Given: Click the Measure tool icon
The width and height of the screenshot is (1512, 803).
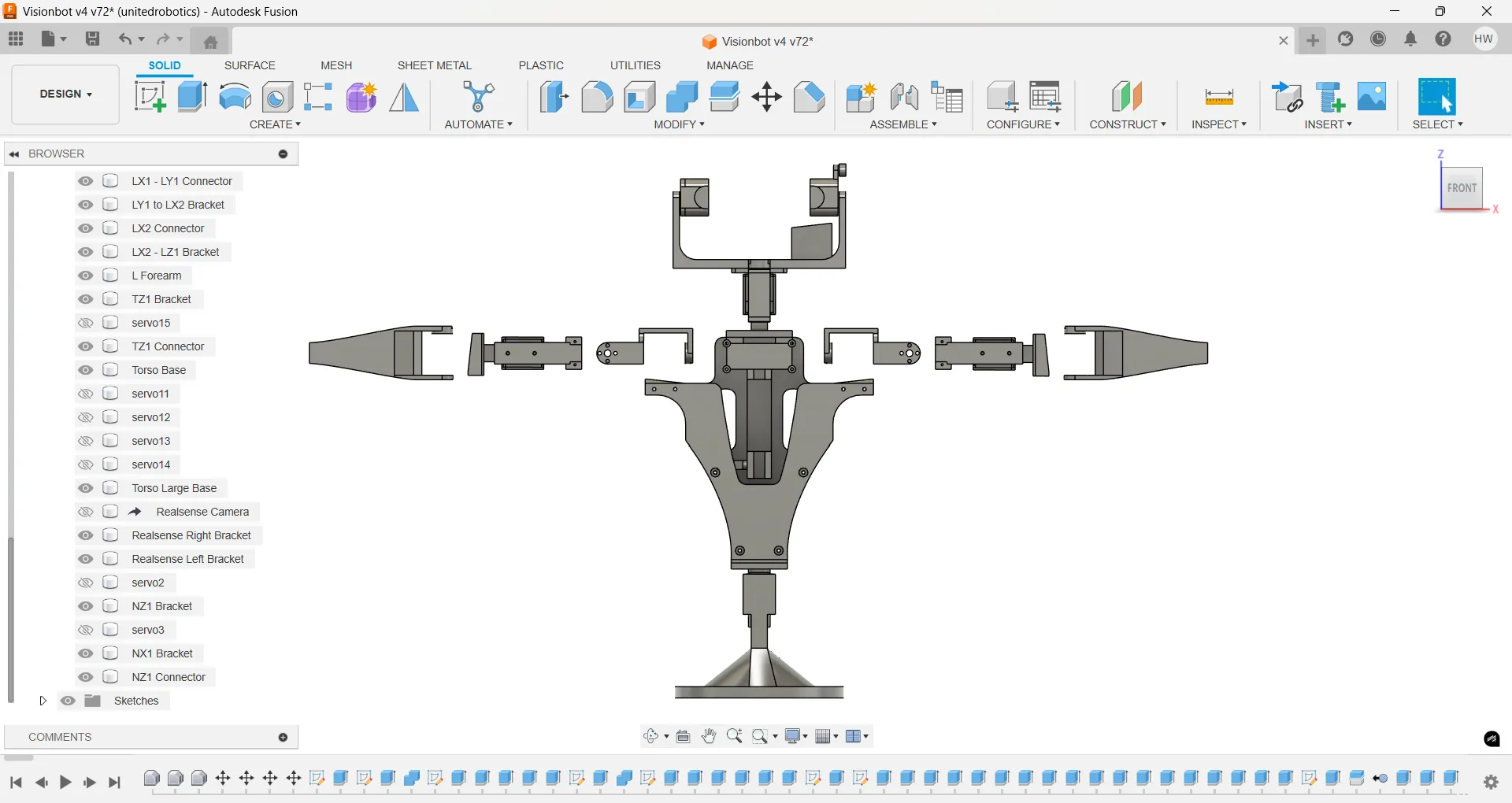Looking at the screenshot, I should pos(1218,98).
